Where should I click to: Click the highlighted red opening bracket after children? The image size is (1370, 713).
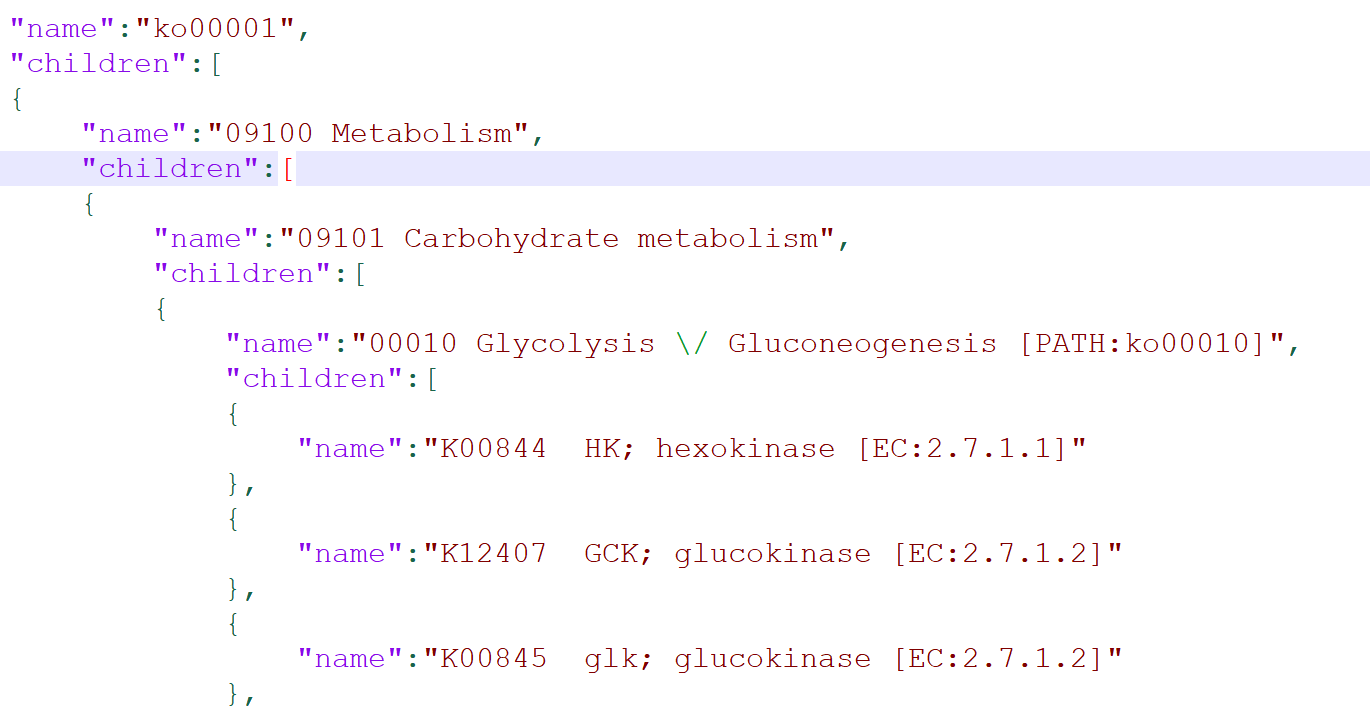[288, 169]
